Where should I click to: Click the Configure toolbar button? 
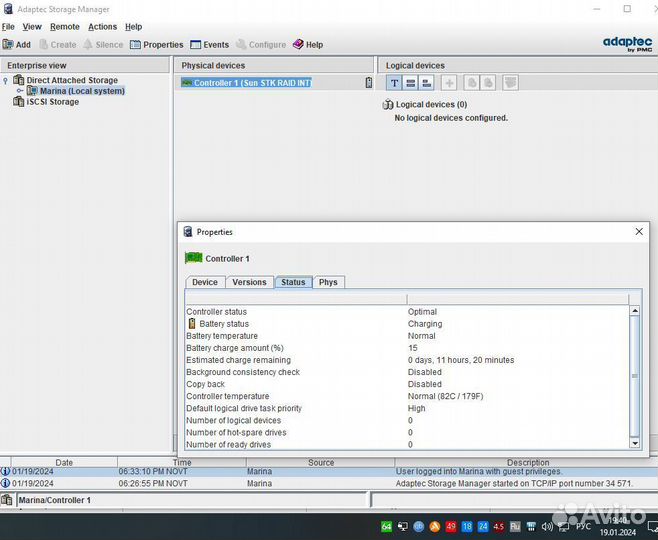(261, 44)
